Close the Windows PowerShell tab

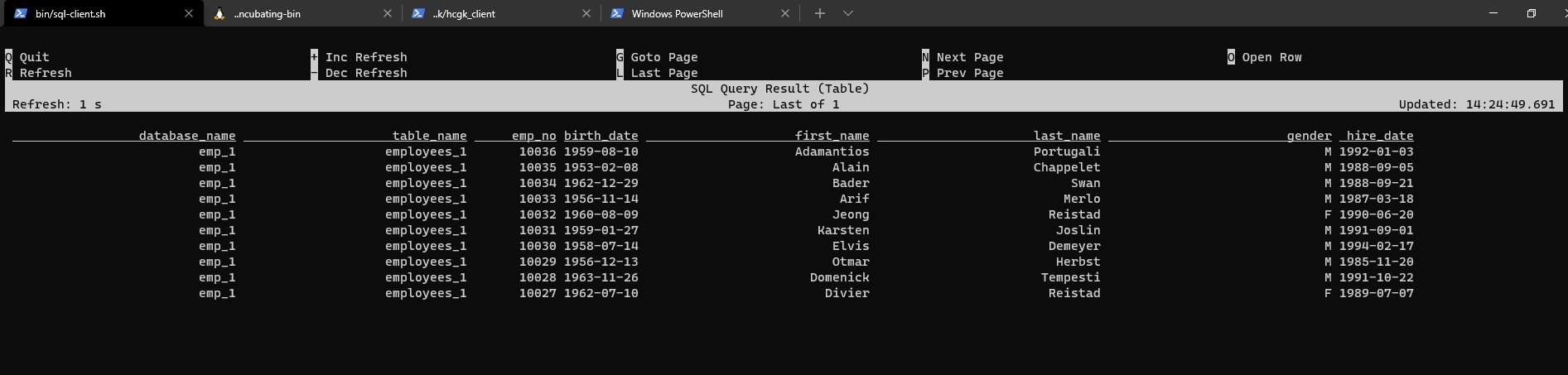coord(785,13)
